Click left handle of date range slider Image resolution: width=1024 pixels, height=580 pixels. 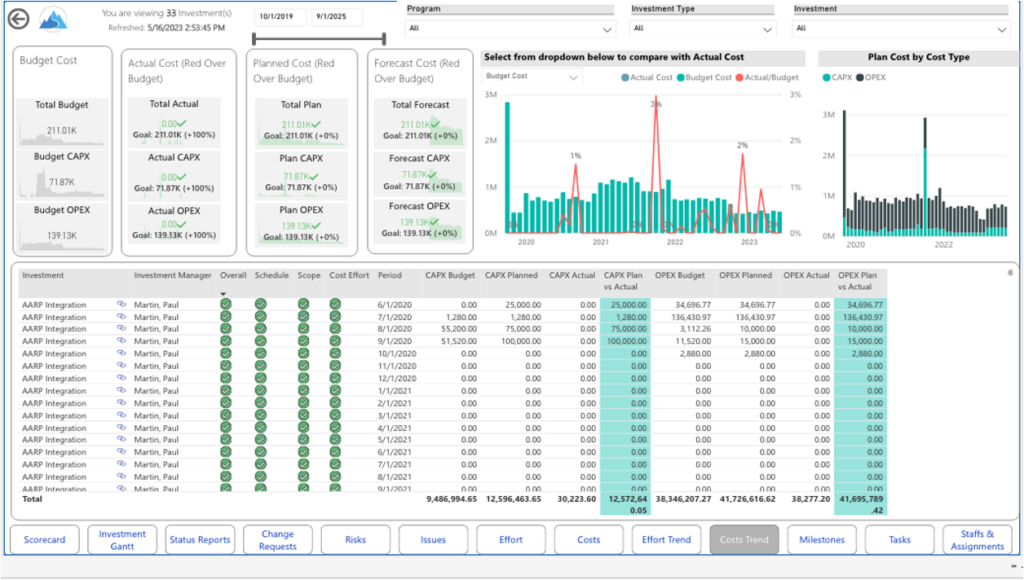tap(254, 40)
